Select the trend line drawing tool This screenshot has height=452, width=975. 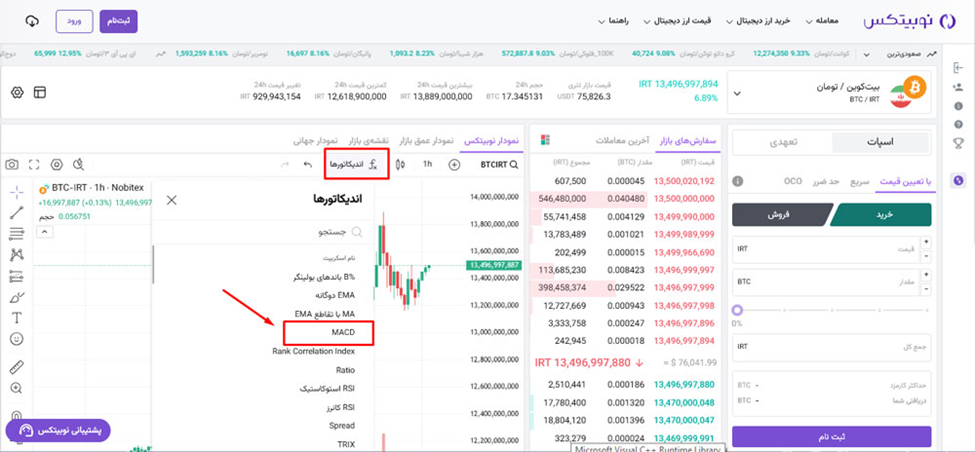(x=17, y=213)
